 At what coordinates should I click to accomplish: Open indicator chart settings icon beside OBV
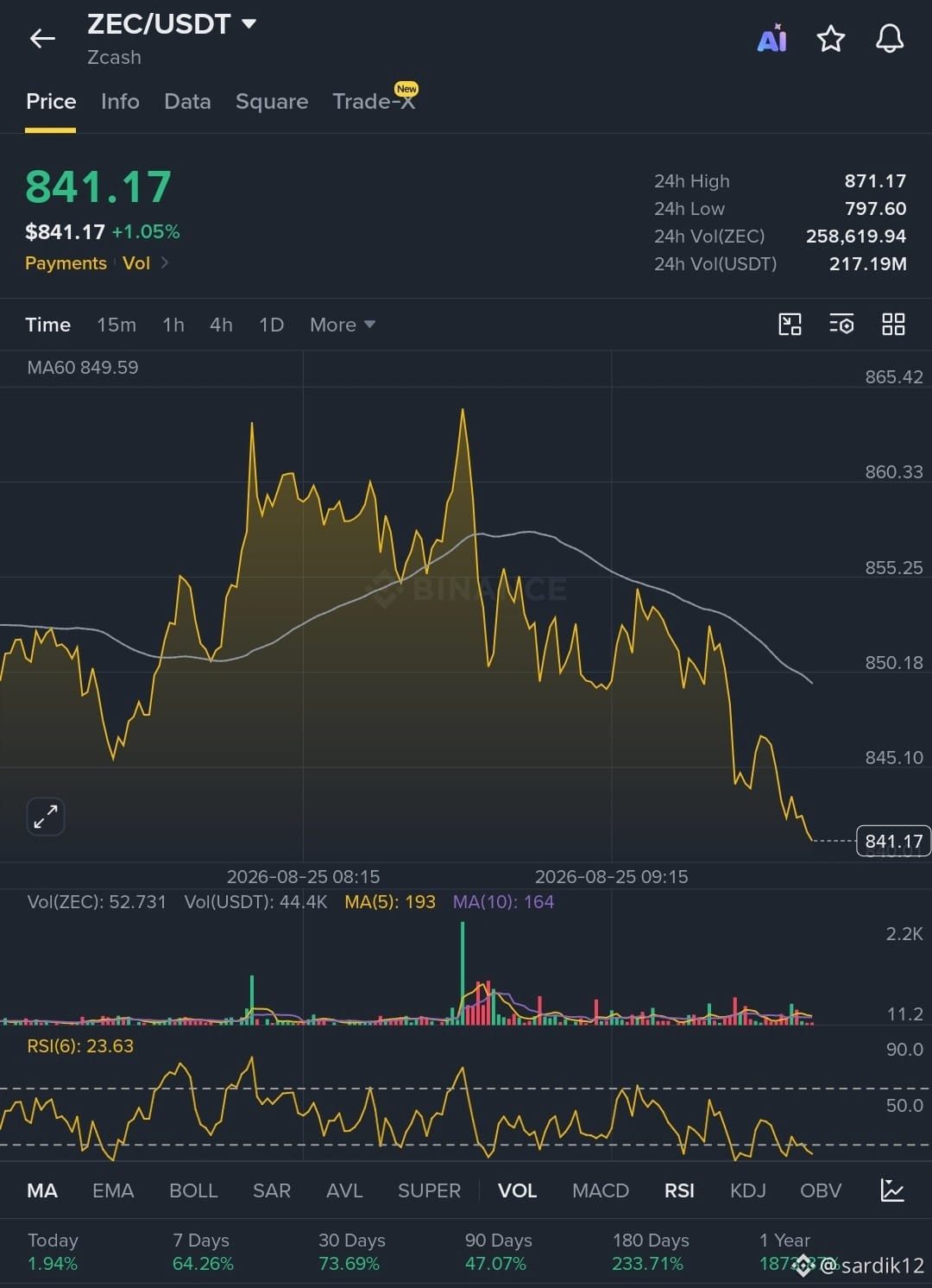pos(892,1190)
